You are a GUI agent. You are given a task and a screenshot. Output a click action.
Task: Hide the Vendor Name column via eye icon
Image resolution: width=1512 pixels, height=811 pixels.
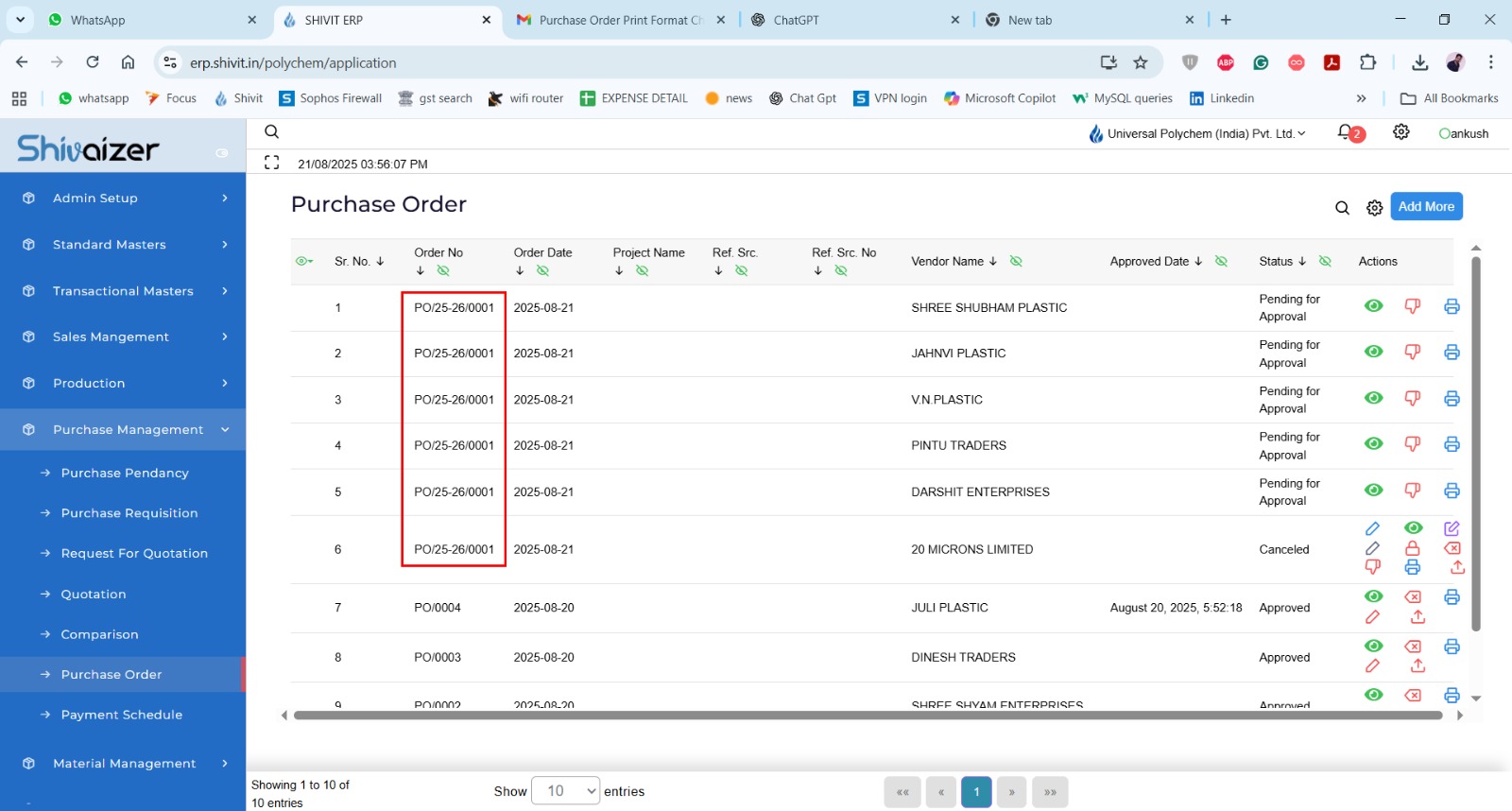click(1016, 262)
